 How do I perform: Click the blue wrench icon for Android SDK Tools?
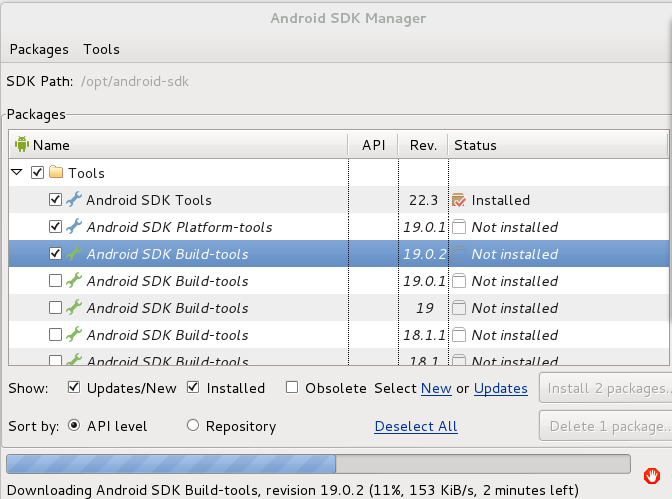point(74,199)
